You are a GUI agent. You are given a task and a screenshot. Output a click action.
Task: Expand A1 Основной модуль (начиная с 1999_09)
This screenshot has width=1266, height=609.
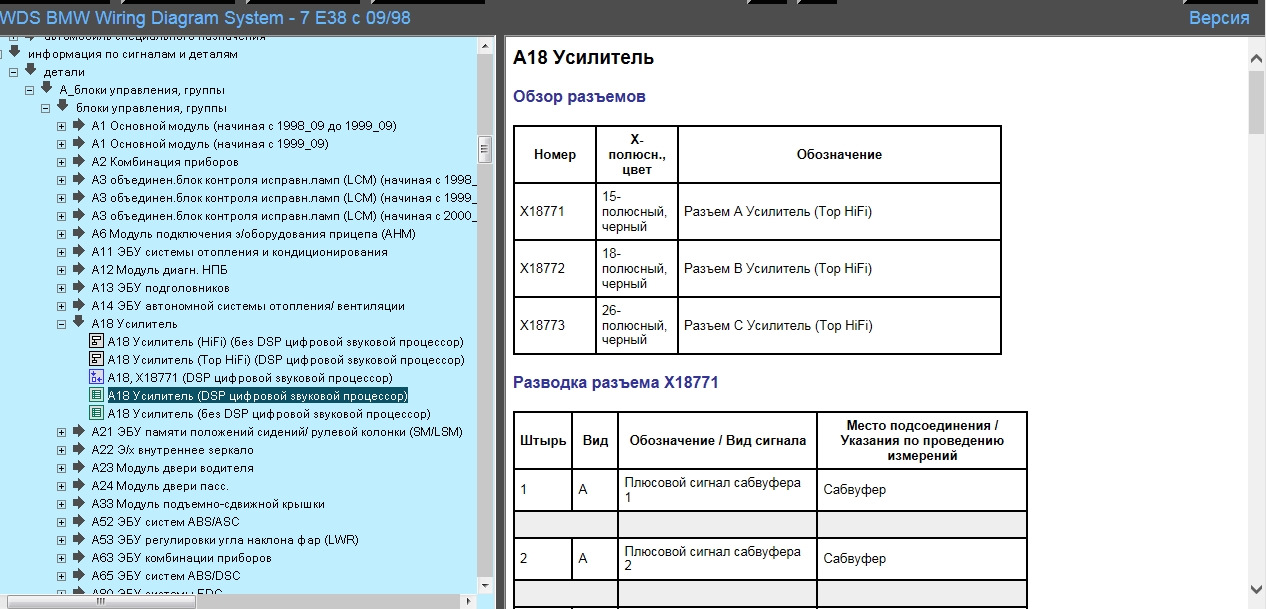[62, 144]
